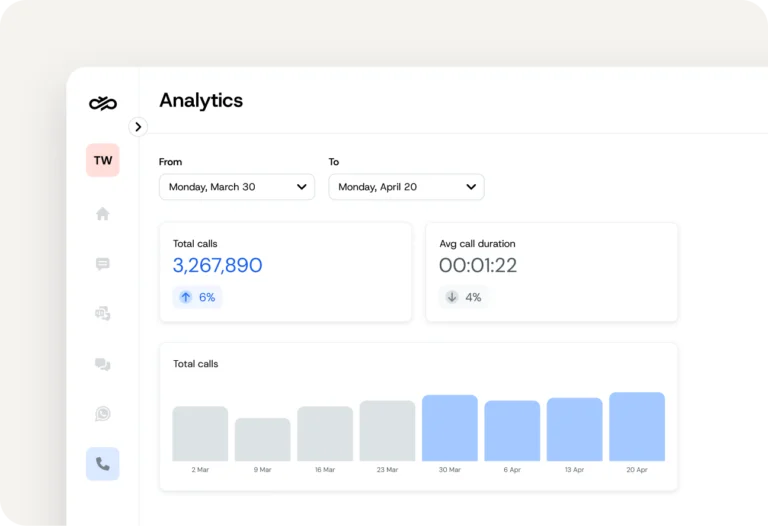
Task: Click the infinity-loop app logo
Action: [103, 103]
